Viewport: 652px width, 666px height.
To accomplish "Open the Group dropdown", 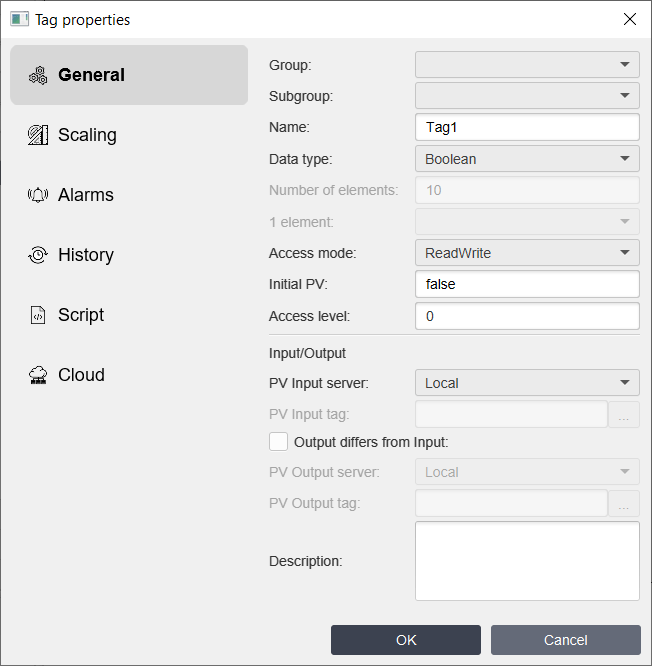I will click(527, 65).
